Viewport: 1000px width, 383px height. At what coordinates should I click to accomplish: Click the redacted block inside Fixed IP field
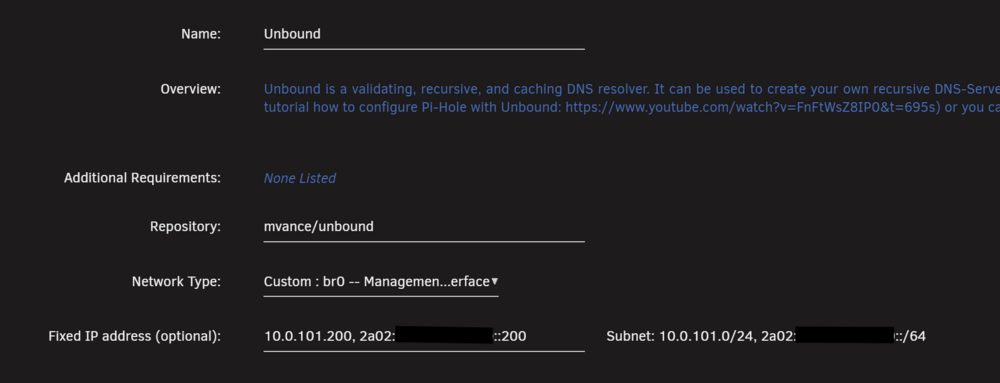pyautogui.click(x=445, y=335)
